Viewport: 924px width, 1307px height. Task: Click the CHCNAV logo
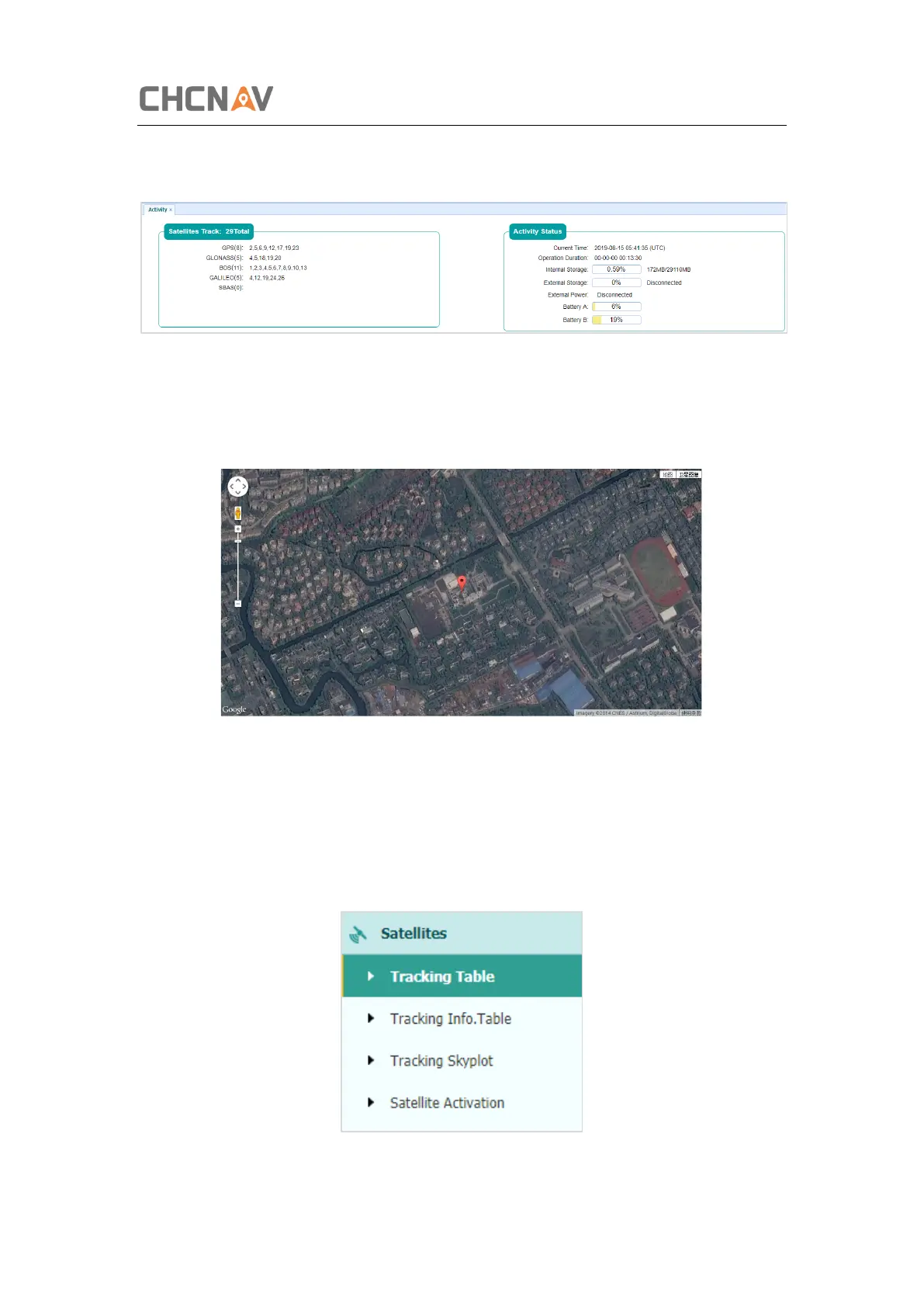(206, 99)
